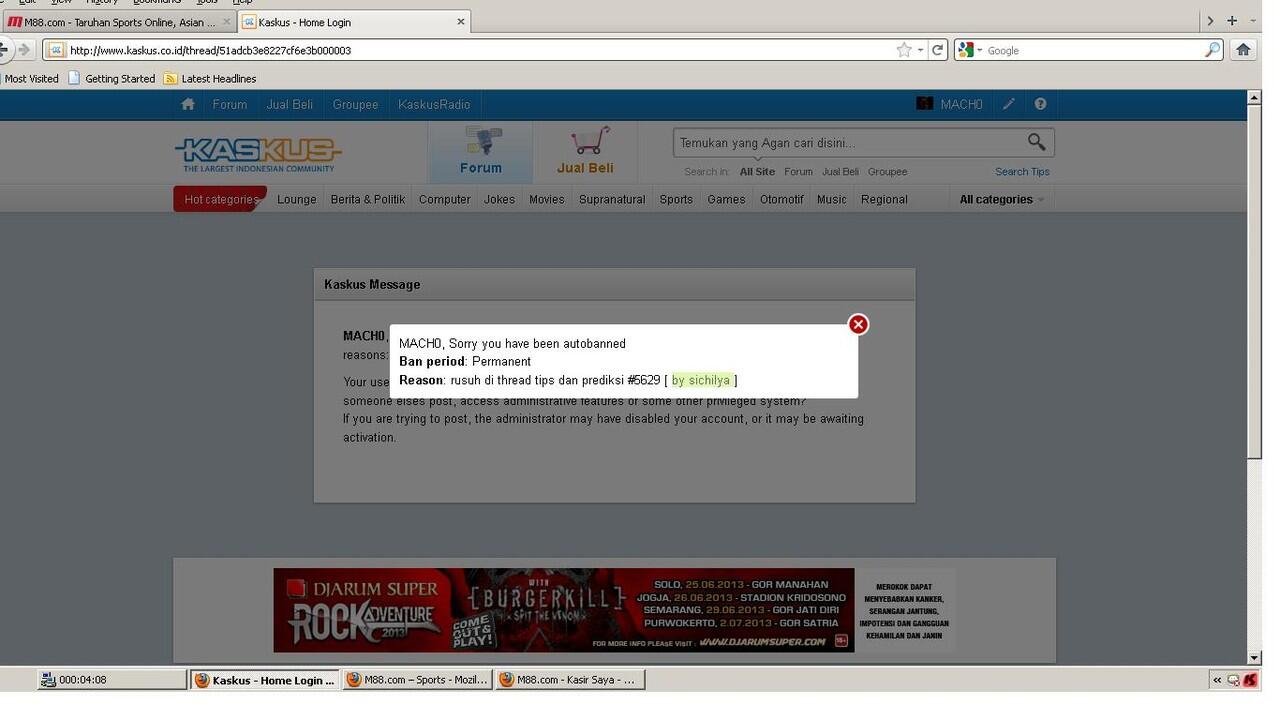Open the help question mark icon
The width and height of the screenshot is (1280, 720).
pyautogui.click(x=1040, y=104)
